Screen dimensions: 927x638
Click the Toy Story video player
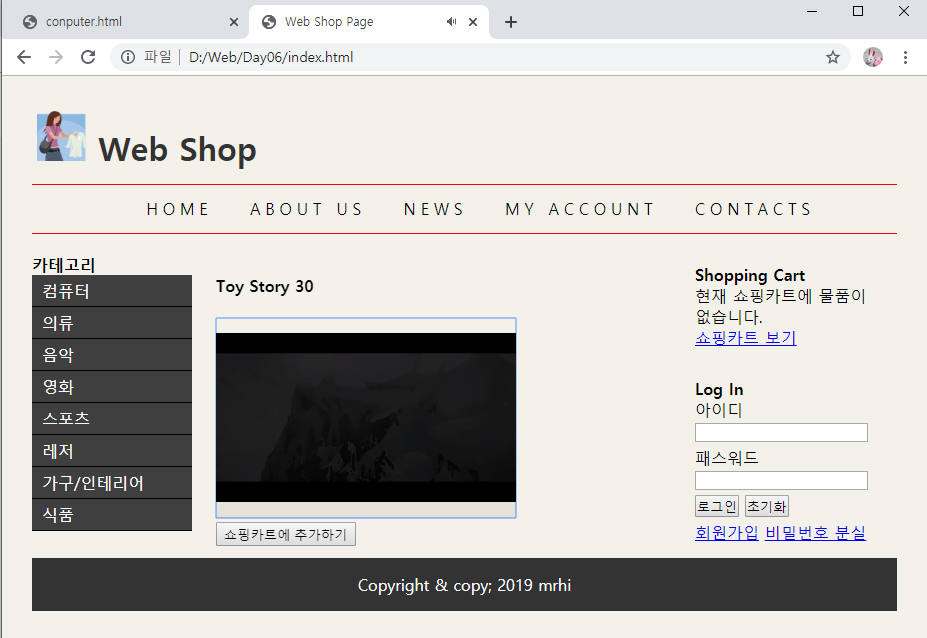(x=366, y=417)
